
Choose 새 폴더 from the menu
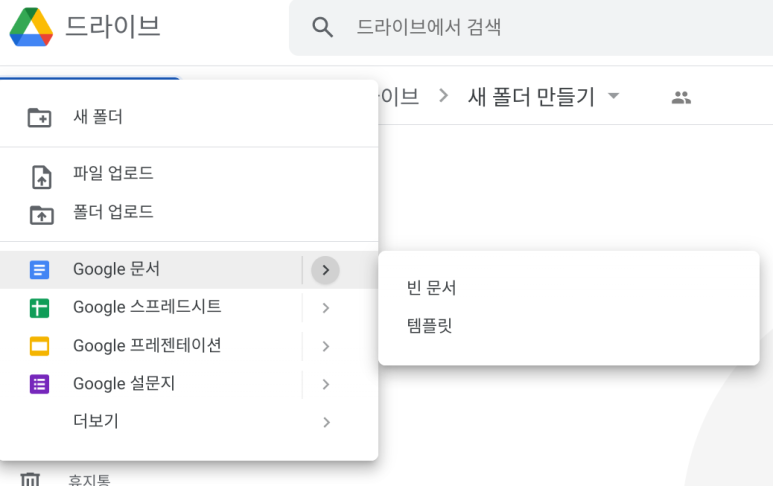point(189,117)
